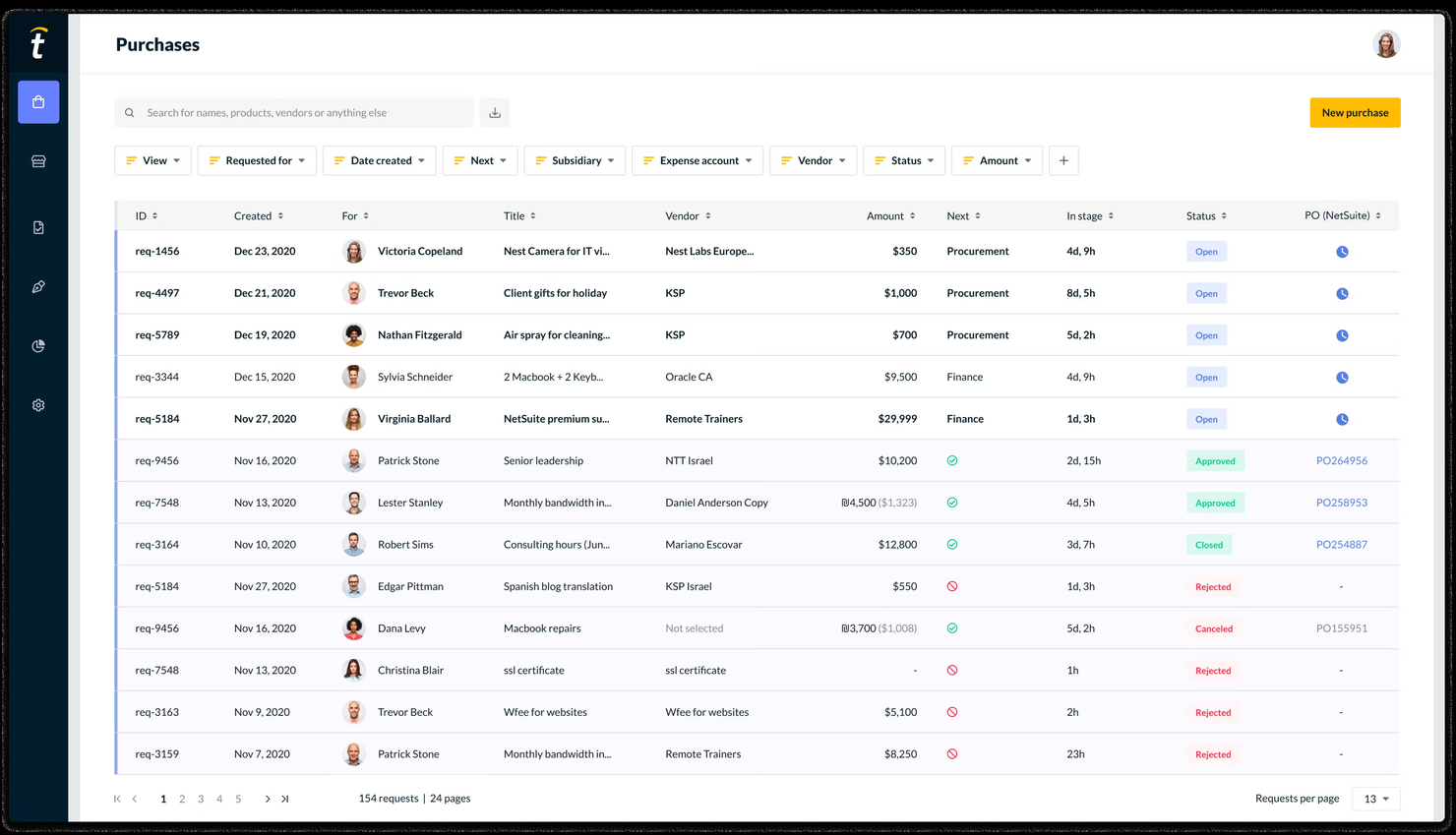Open the analytics pie chart icon in the sidebar
Screen dimensions: 1456x835
tap(38, 345)
